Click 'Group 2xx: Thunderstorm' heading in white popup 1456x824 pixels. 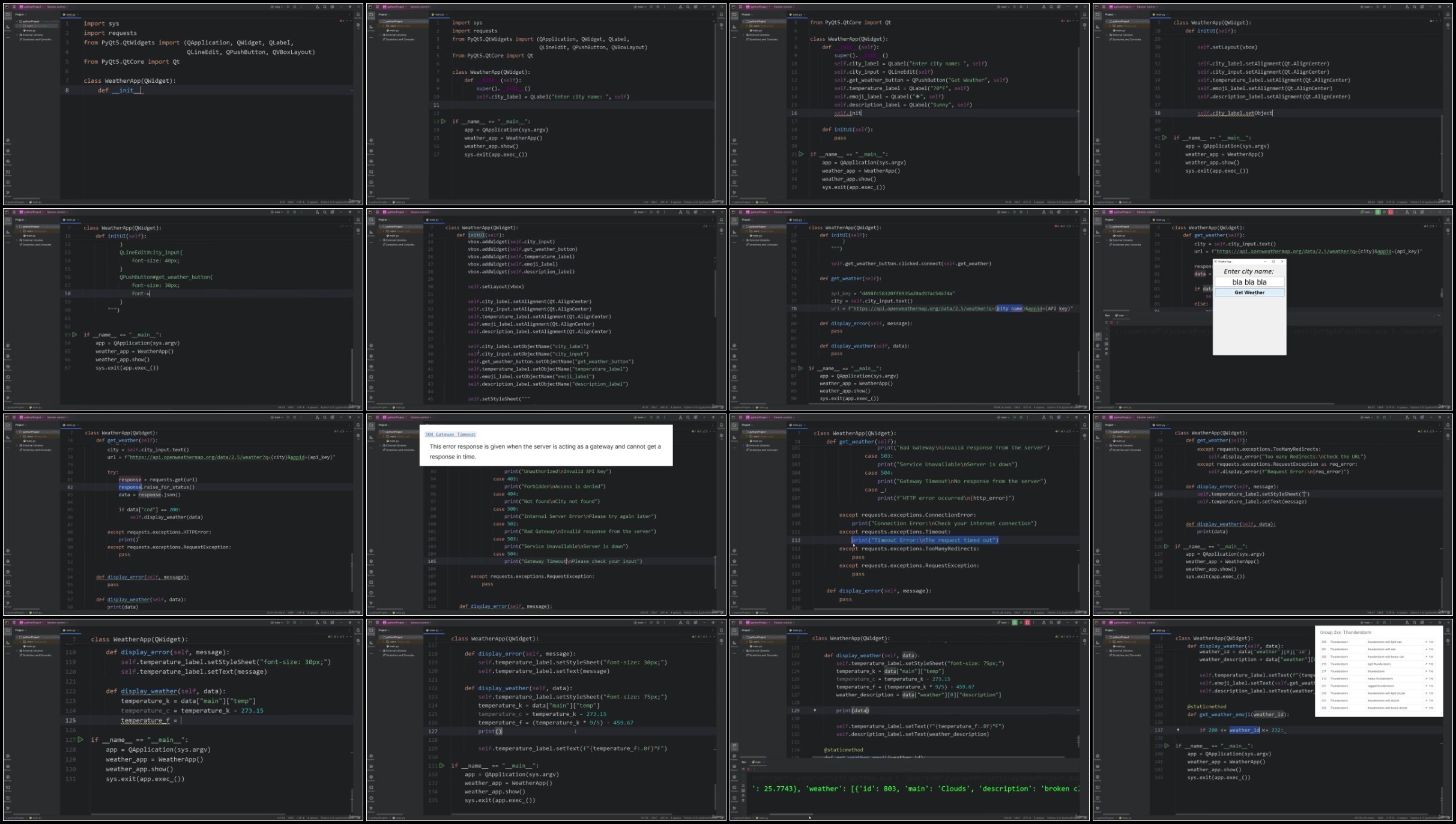point(1346,633)
